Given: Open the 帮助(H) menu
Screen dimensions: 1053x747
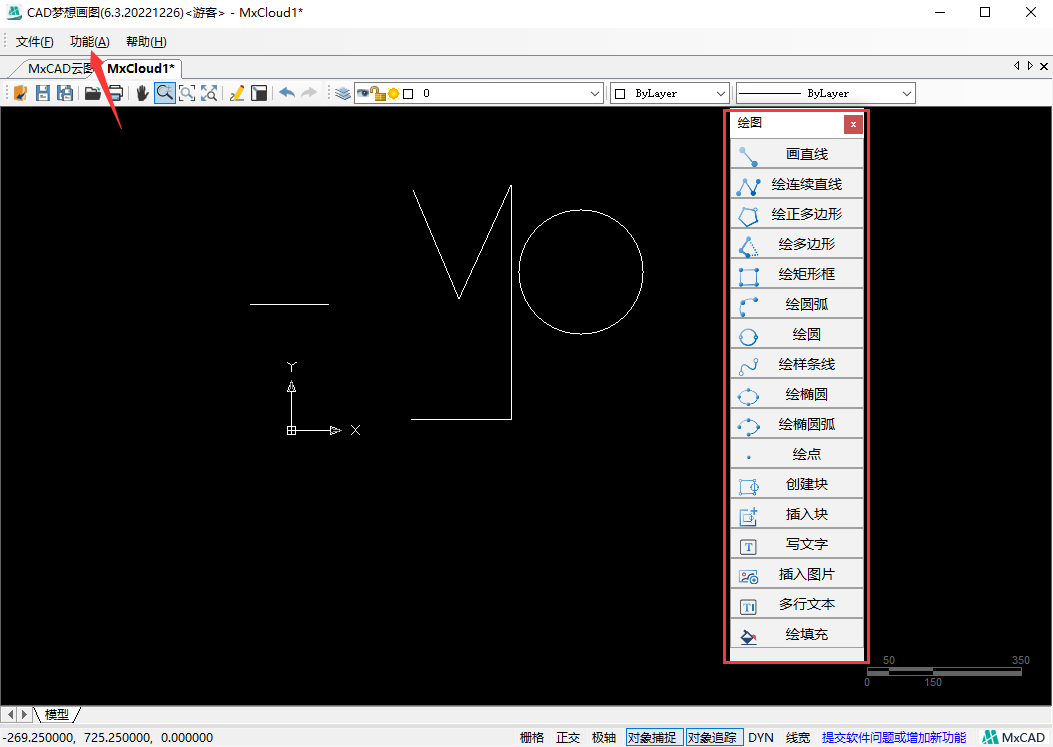Looking at the screenshot, I should [x=146, y=42].
